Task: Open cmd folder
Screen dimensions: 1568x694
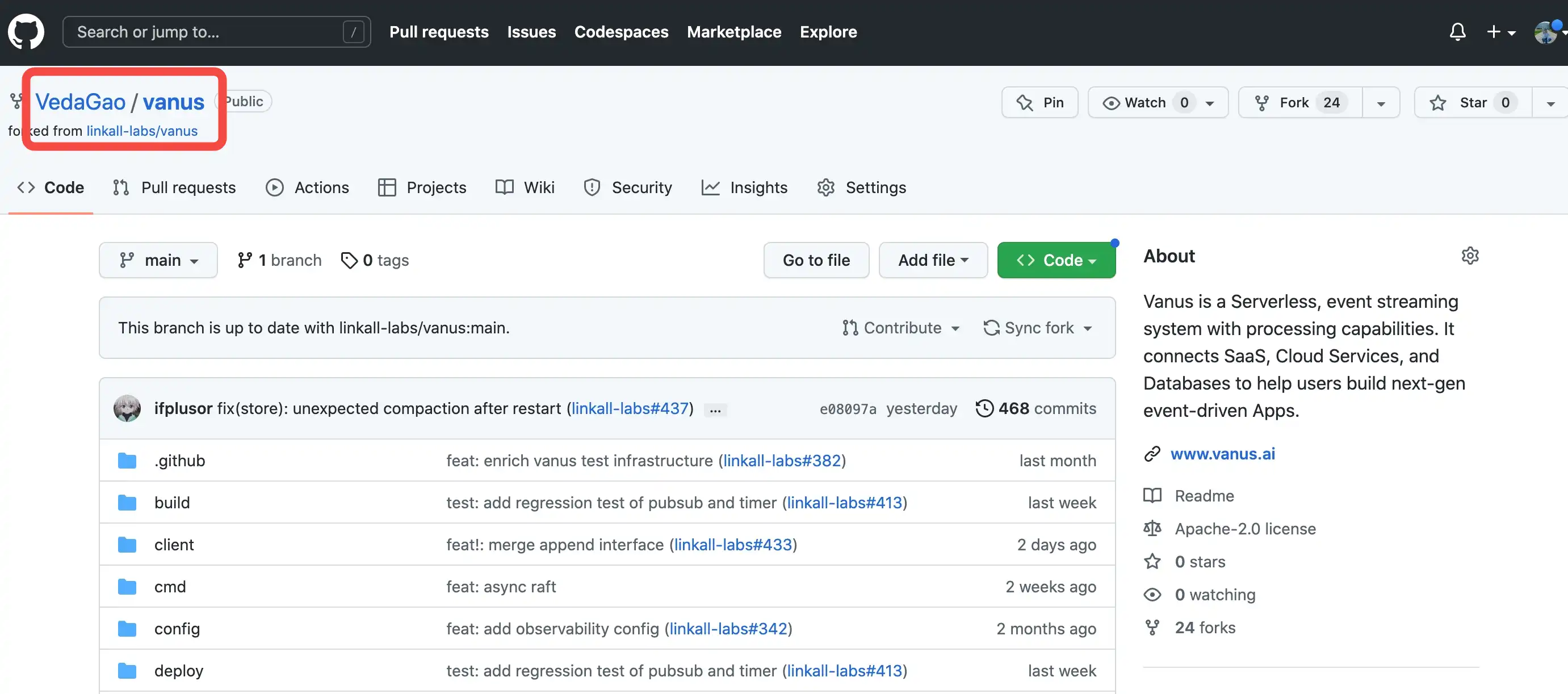Action: [170, 586]
